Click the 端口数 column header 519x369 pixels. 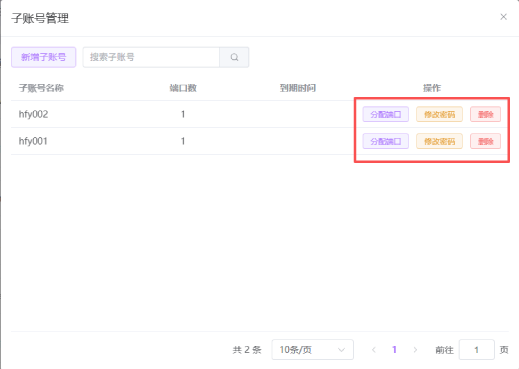pos(183,88)
